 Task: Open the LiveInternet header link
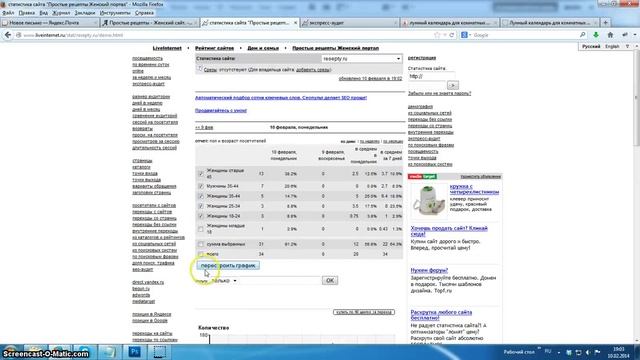(x=167, y=48)
